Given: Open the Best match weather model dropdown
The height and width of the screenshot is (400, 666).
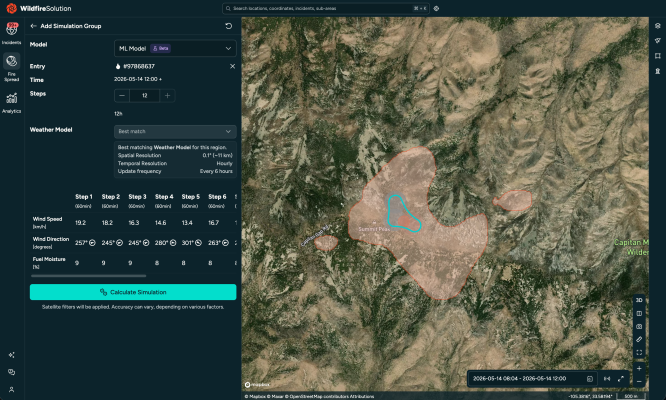Looking at the screenshot, I should click(x=175, y=131).
